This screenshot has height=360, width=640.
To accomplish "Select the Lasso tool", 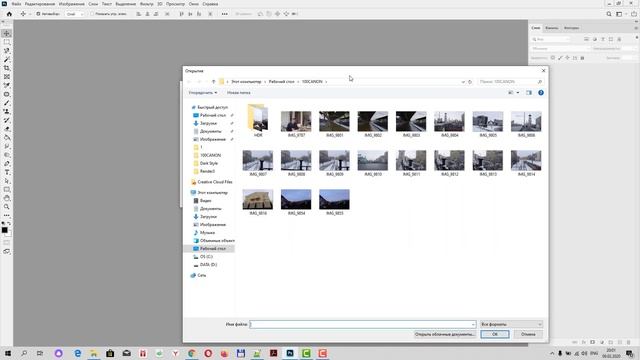I will pyautogui.click(x=7, y=51).
